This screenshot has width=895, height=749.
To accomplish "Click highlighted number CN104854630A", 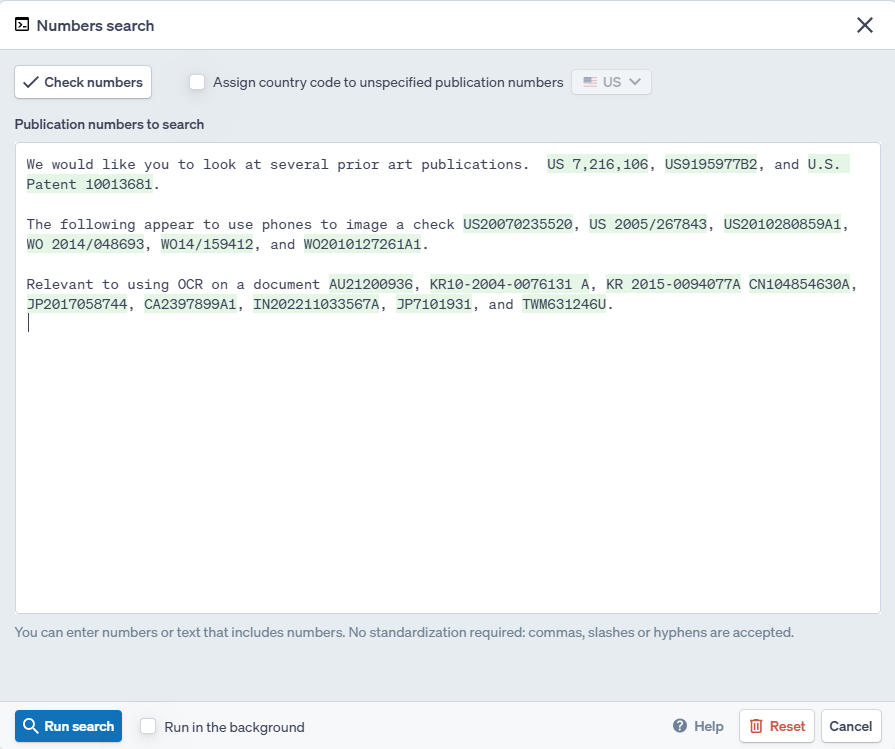I will click(799, 284).
